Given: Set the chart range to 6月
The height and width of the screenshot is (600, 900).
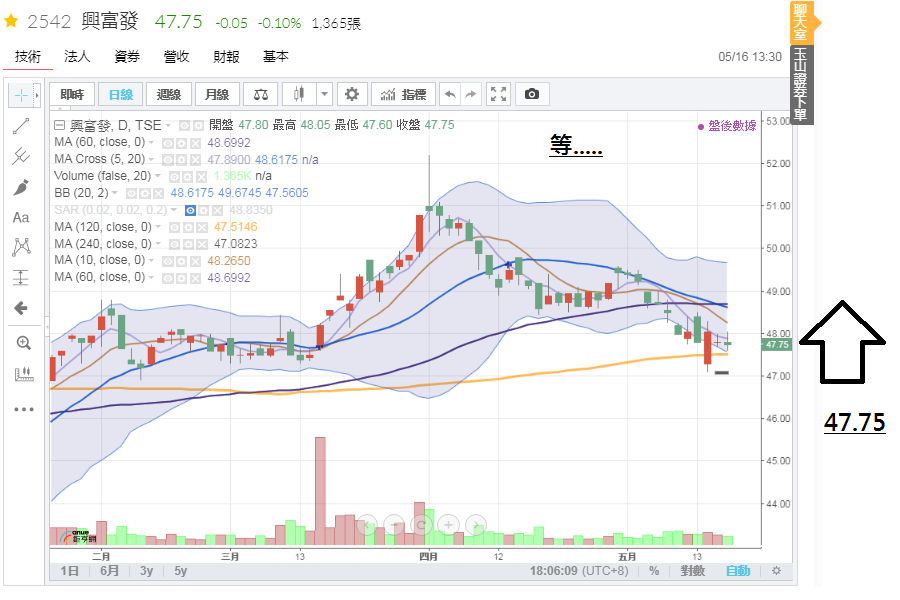Looking at the screenshot, I should pos(109,571).
